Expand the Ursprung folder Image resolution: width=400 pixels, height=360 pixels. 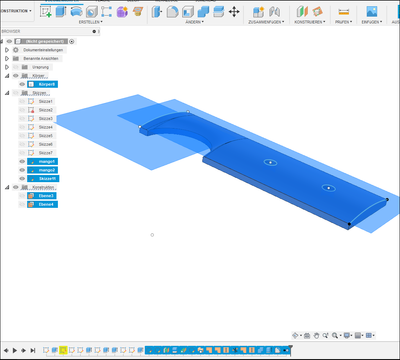click(x=7, y=67)
